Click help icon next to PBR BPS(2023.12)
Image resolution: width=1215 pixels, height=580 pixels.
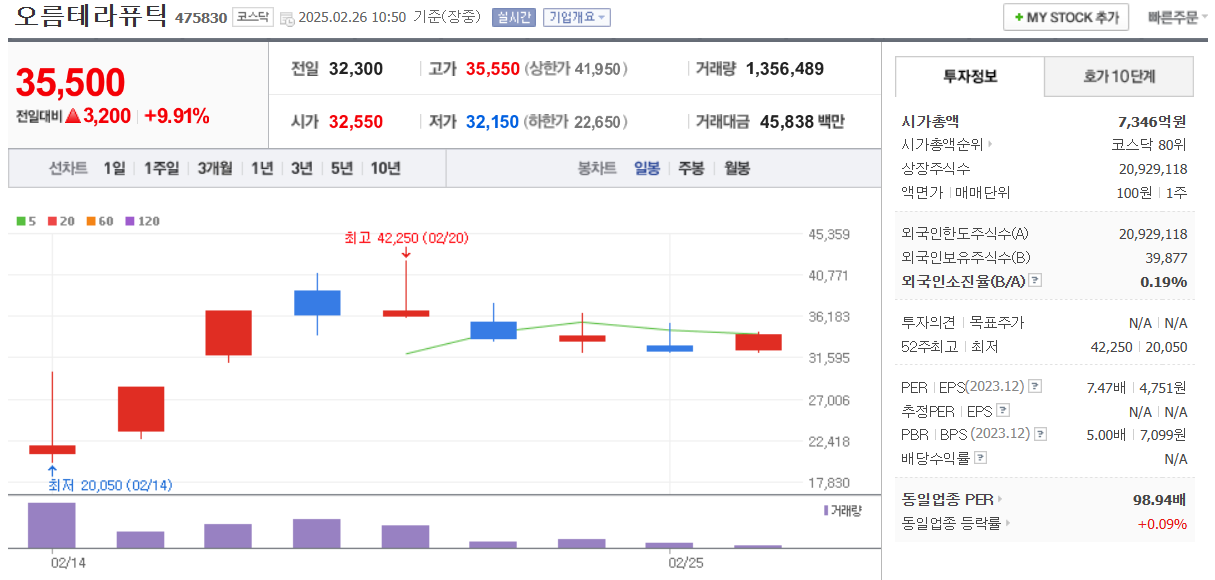pyautogui.click(x=1041, y=434)
